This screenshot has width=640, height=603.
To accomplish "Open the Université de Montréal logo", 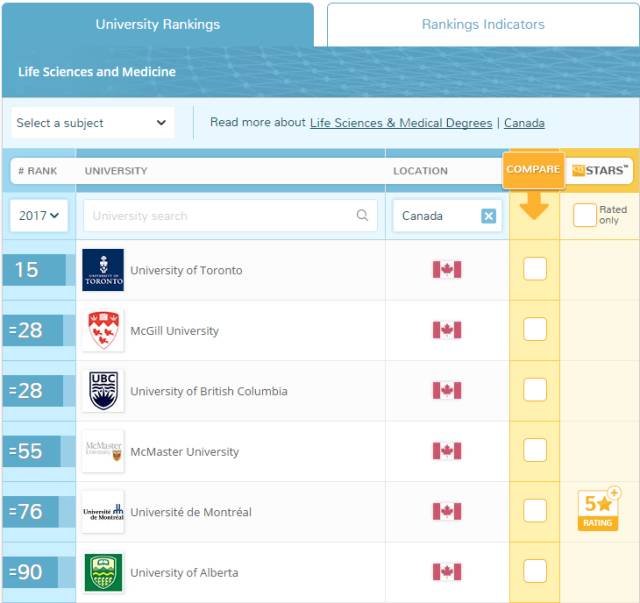I will pos(103,512).
